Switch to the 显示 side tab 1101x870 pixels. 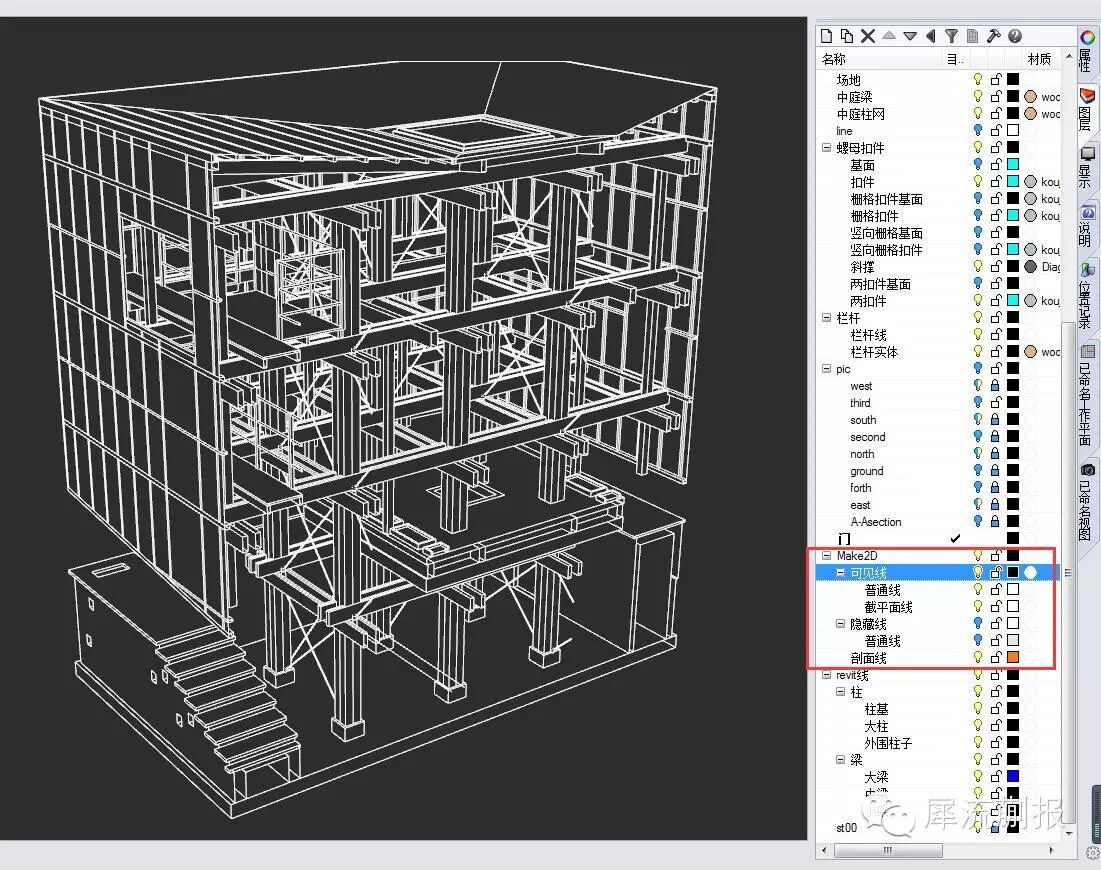pyautogui.click(x=1087, y=166)
